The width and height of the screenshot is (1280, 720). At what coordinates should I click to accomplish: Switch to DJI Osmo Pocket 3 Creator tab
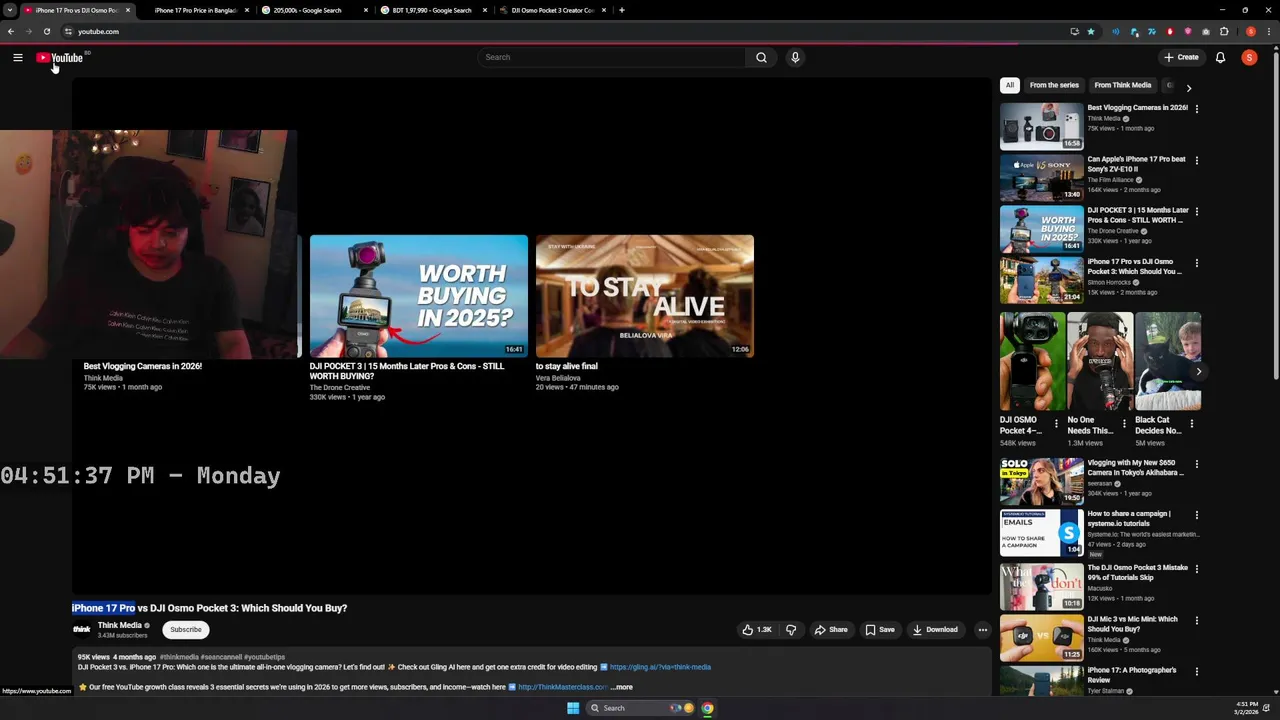(553, 10)
